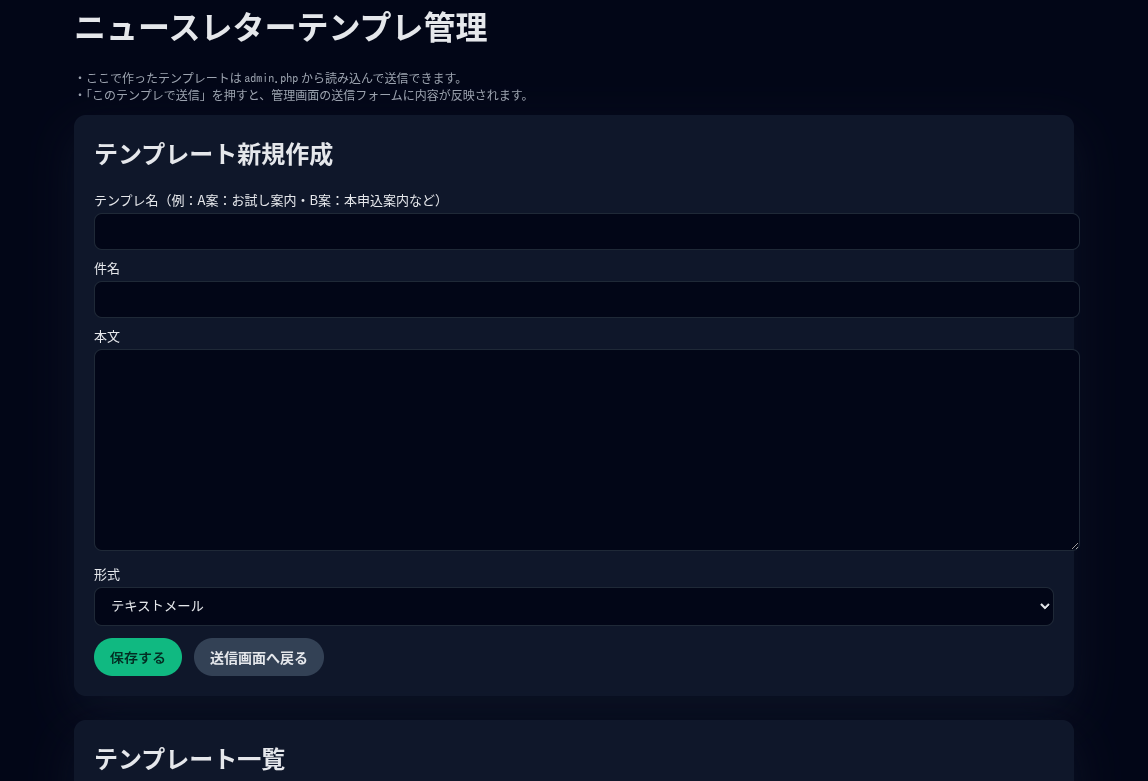Click the テンプレート新規作成 heading
Image resolution: width=1148 pixels, height=781 pixels.
click(213, 154)
